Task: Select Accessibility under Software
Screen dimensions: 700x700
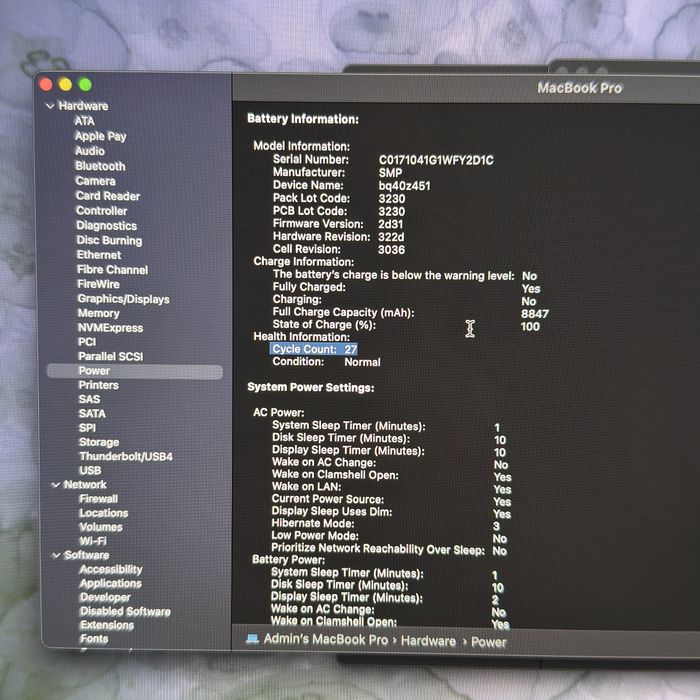Action: point(111,569)
